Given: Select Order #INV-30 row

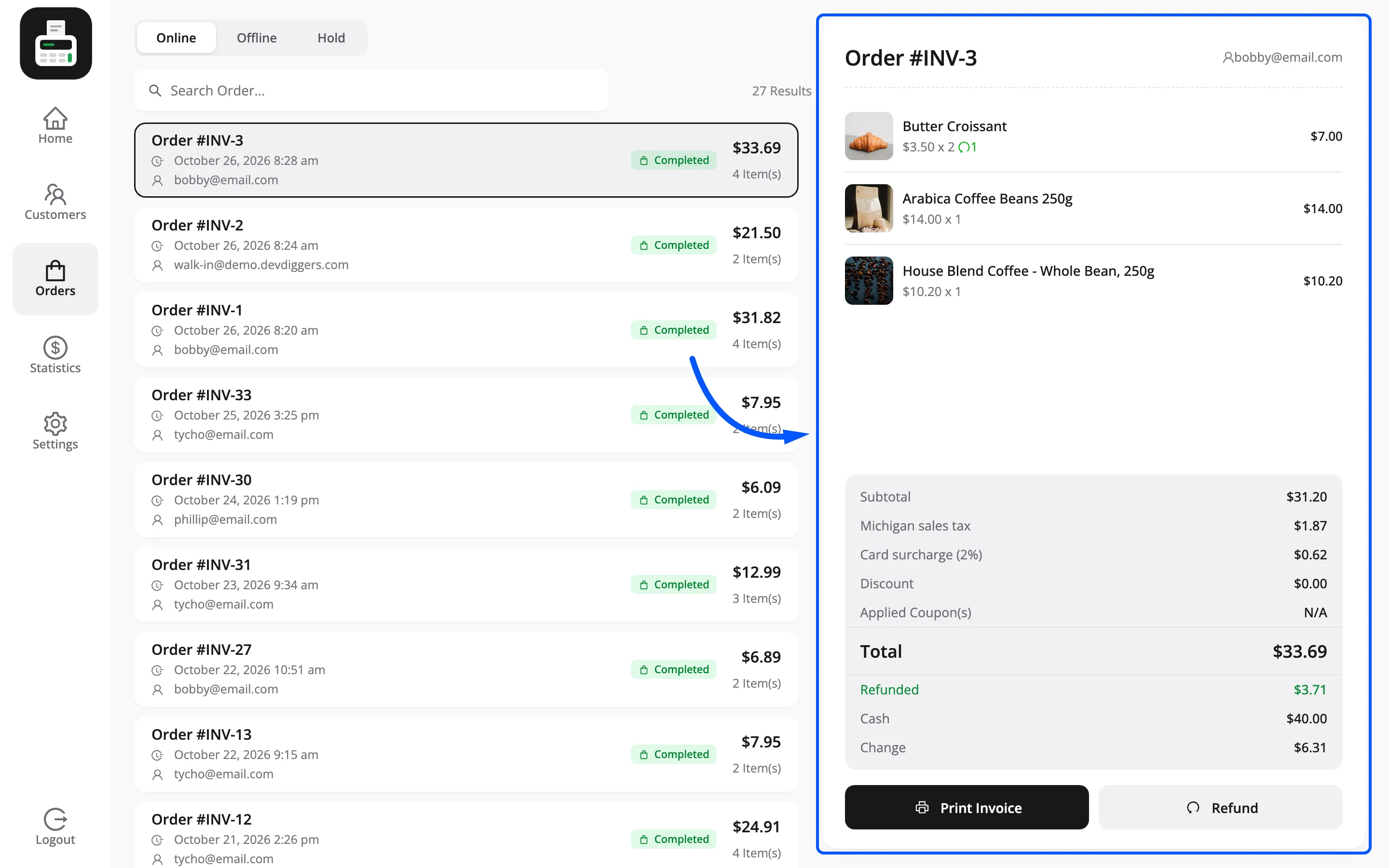Looking at the screenshot, I should point(466,500).
